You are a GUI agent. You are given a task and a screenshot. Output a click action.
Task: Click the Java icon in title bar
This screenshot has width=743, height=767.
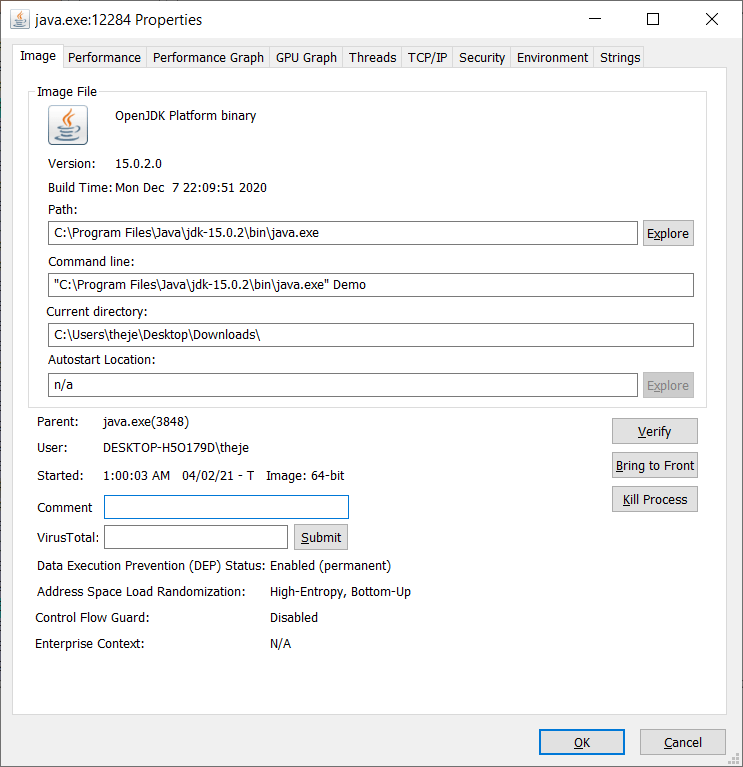[x=20, y=20]
